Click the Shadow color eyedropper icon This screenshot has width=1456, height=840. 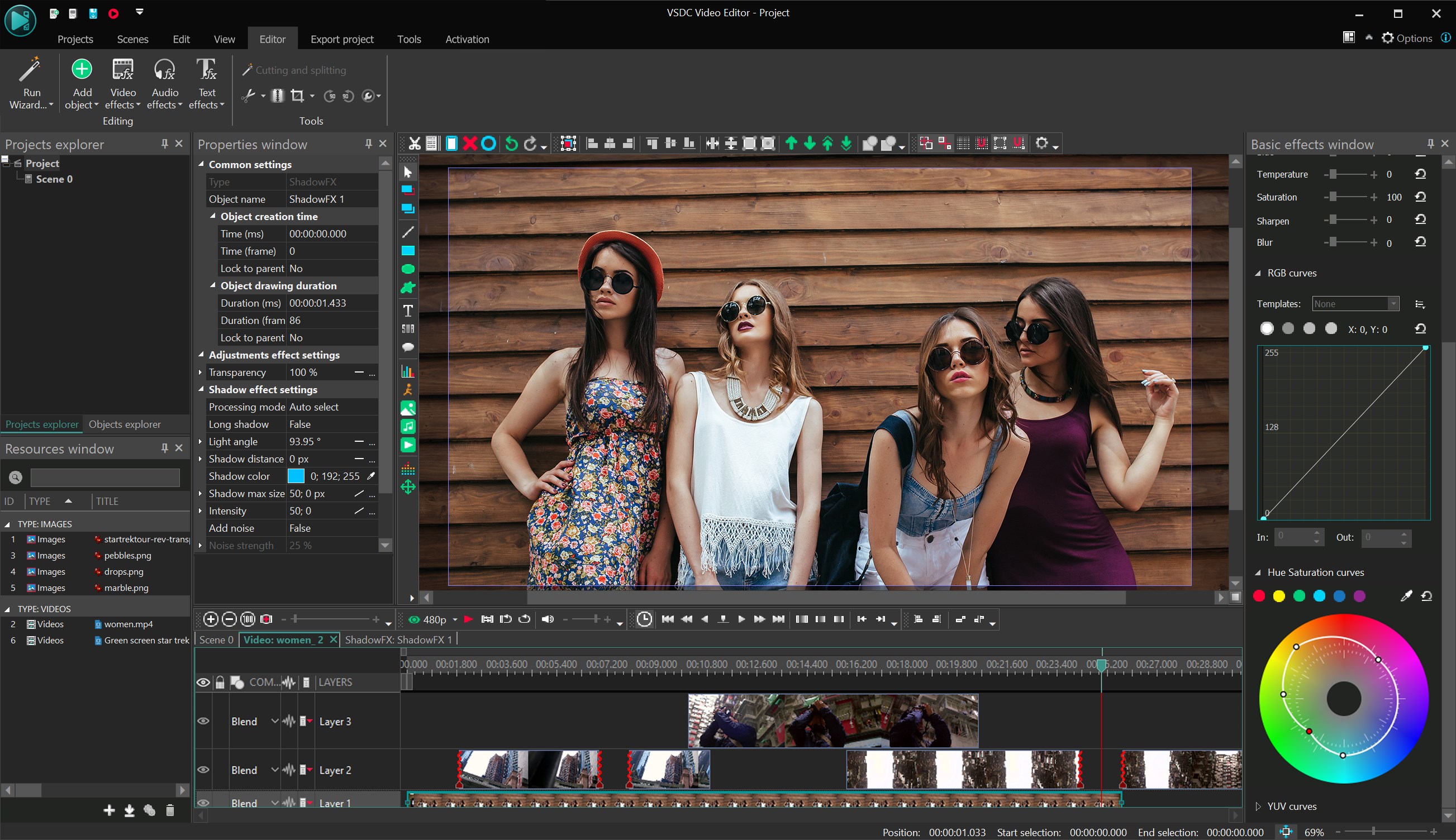(x=371, y=476)
